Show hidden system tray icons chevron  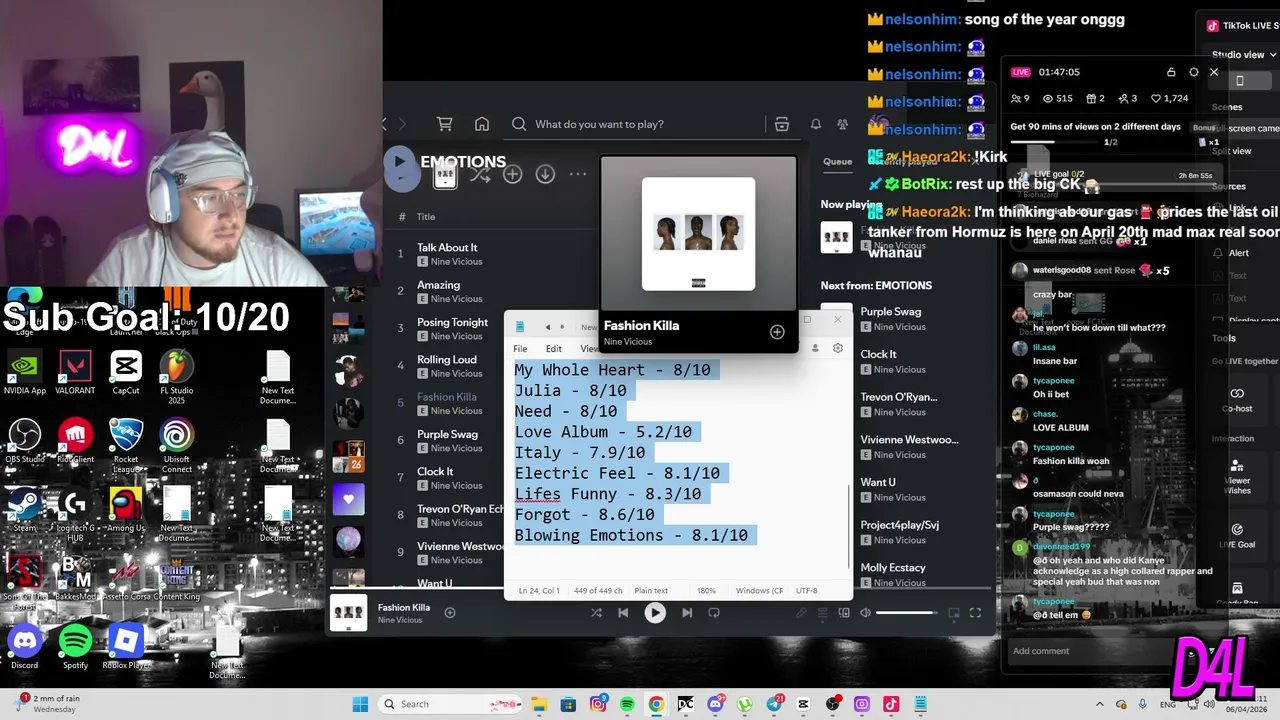coord(1100,704)
